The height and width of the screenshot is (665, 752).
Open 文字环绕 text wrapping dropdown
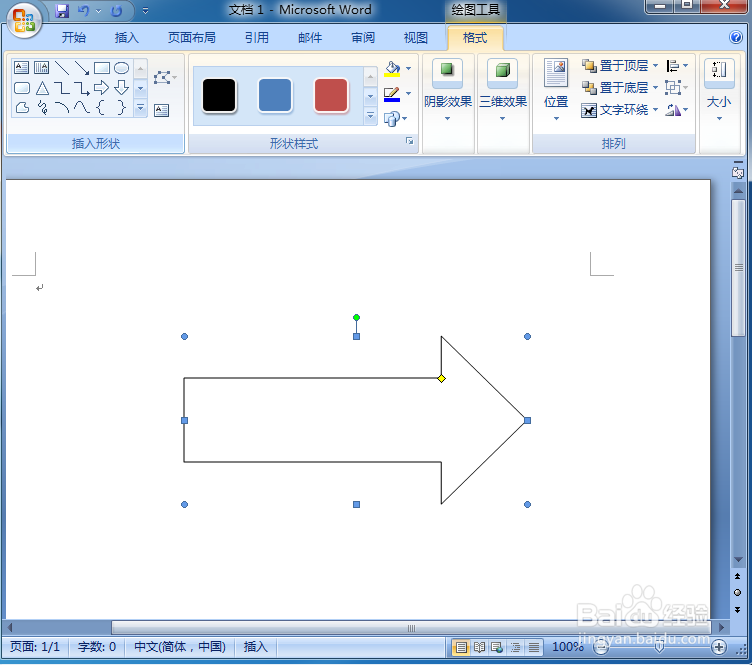coord(620,110)
